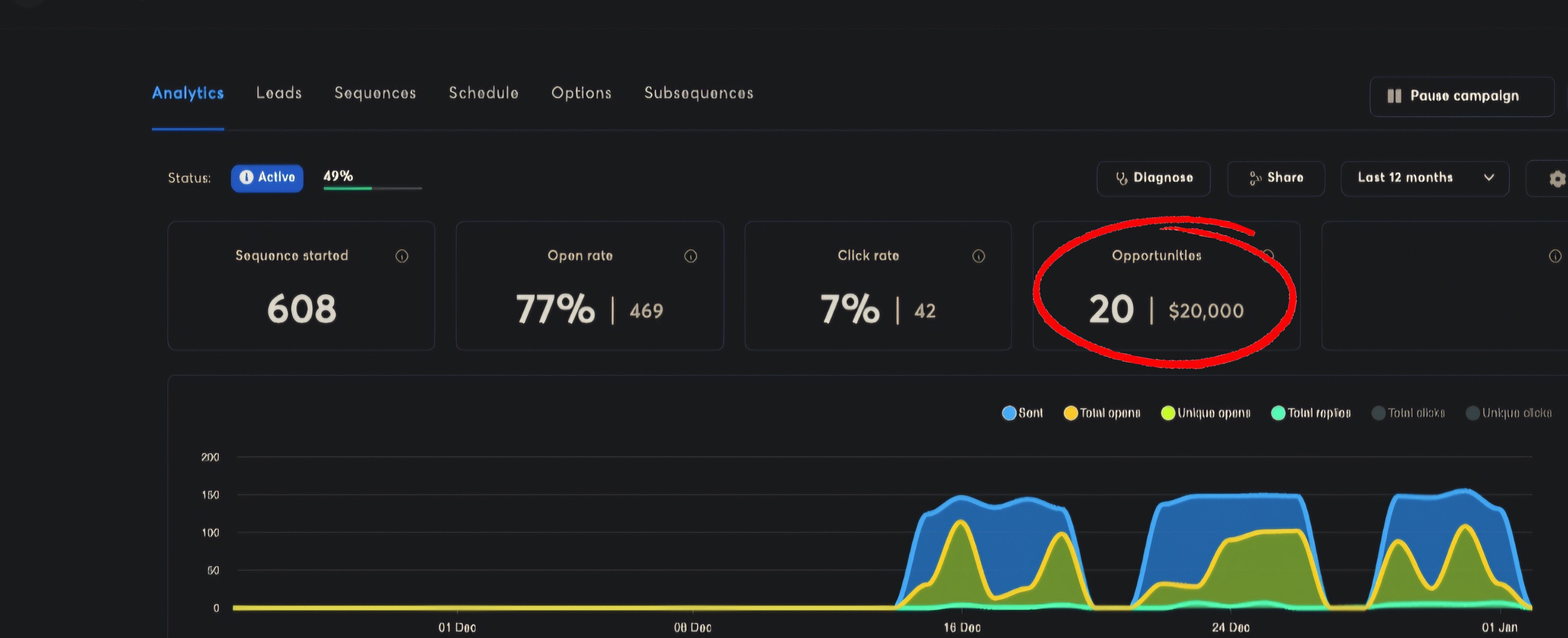This screenshot has width=1568, height=638.
Task: Click the Opportunities card title
Action: click(x=1156, y=256)
